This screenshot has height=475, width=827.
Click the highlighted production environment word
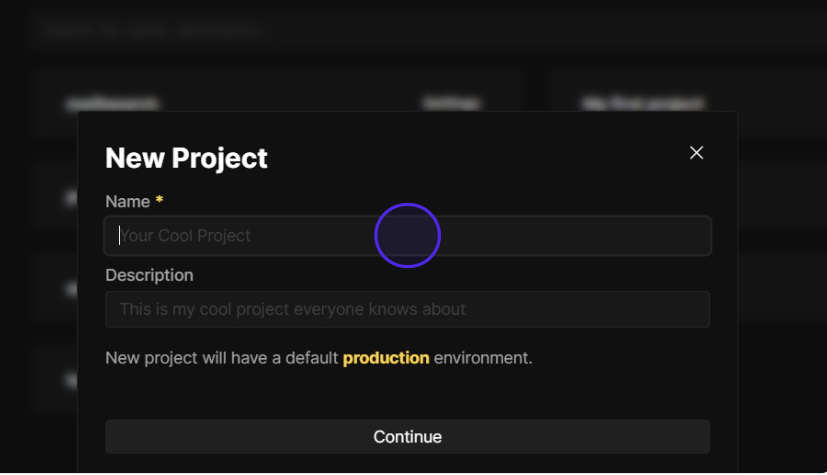[386, 358]
